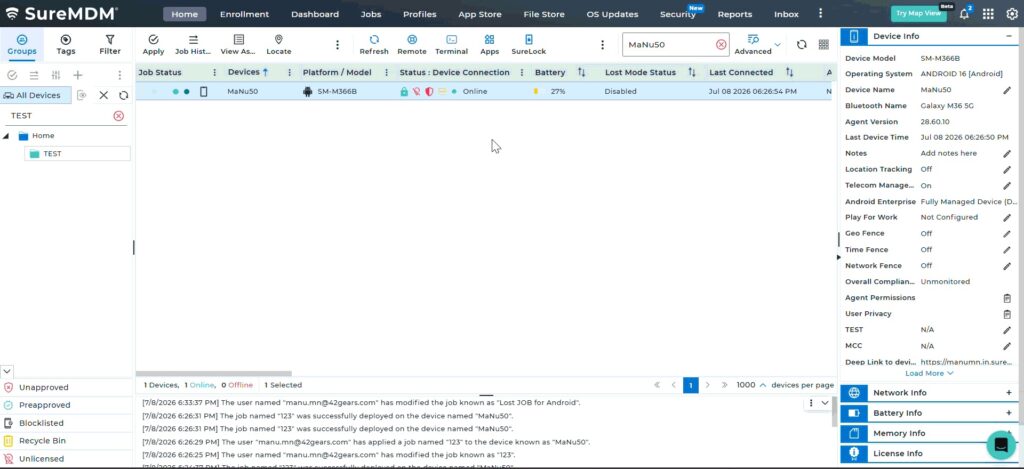The width and height of the screenshot is (1024, 469).
Task: Open the Tags panel
Action: (x=66, y=44)
